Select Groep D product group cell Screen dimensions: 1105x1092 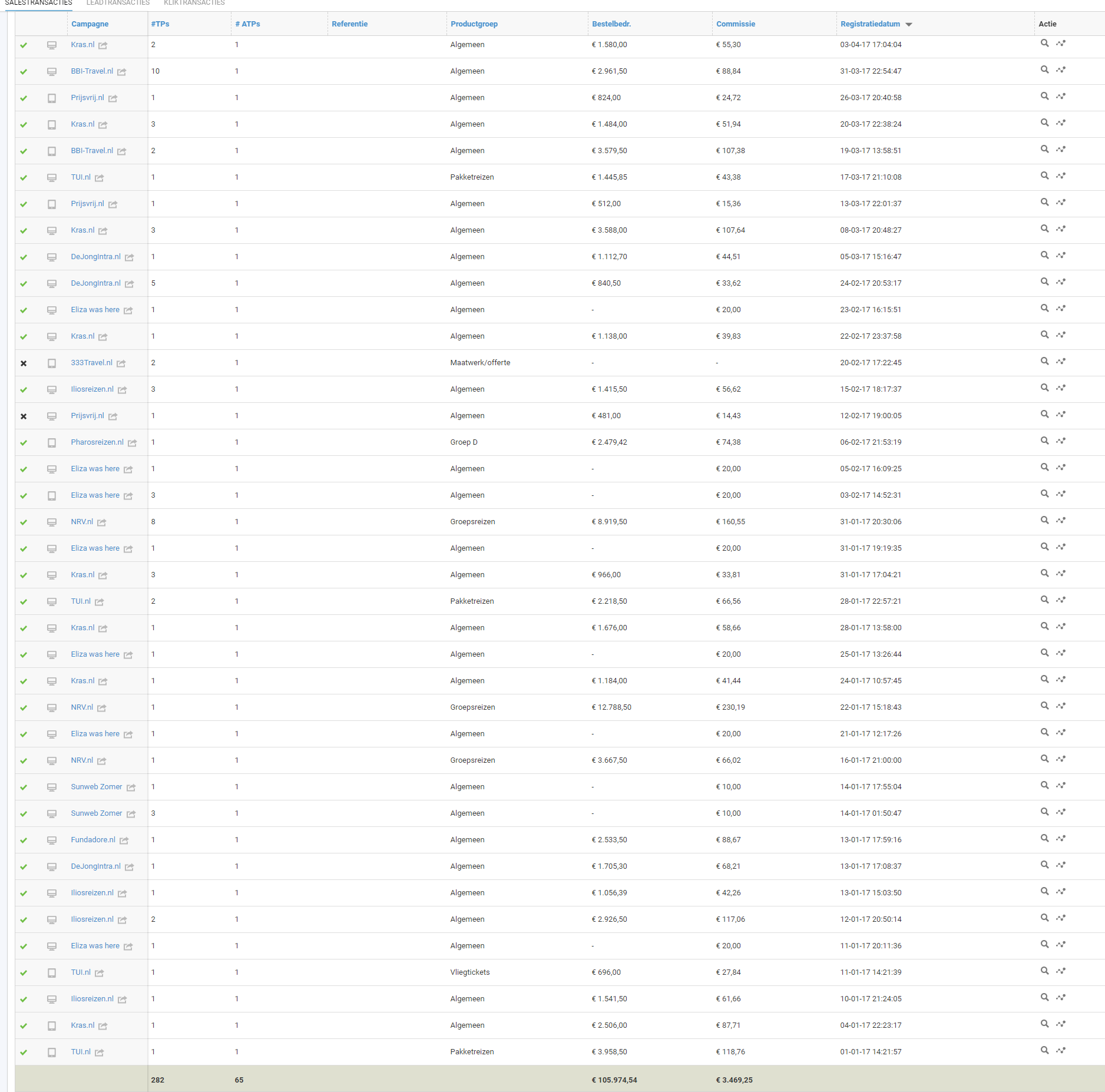point(464,442)
